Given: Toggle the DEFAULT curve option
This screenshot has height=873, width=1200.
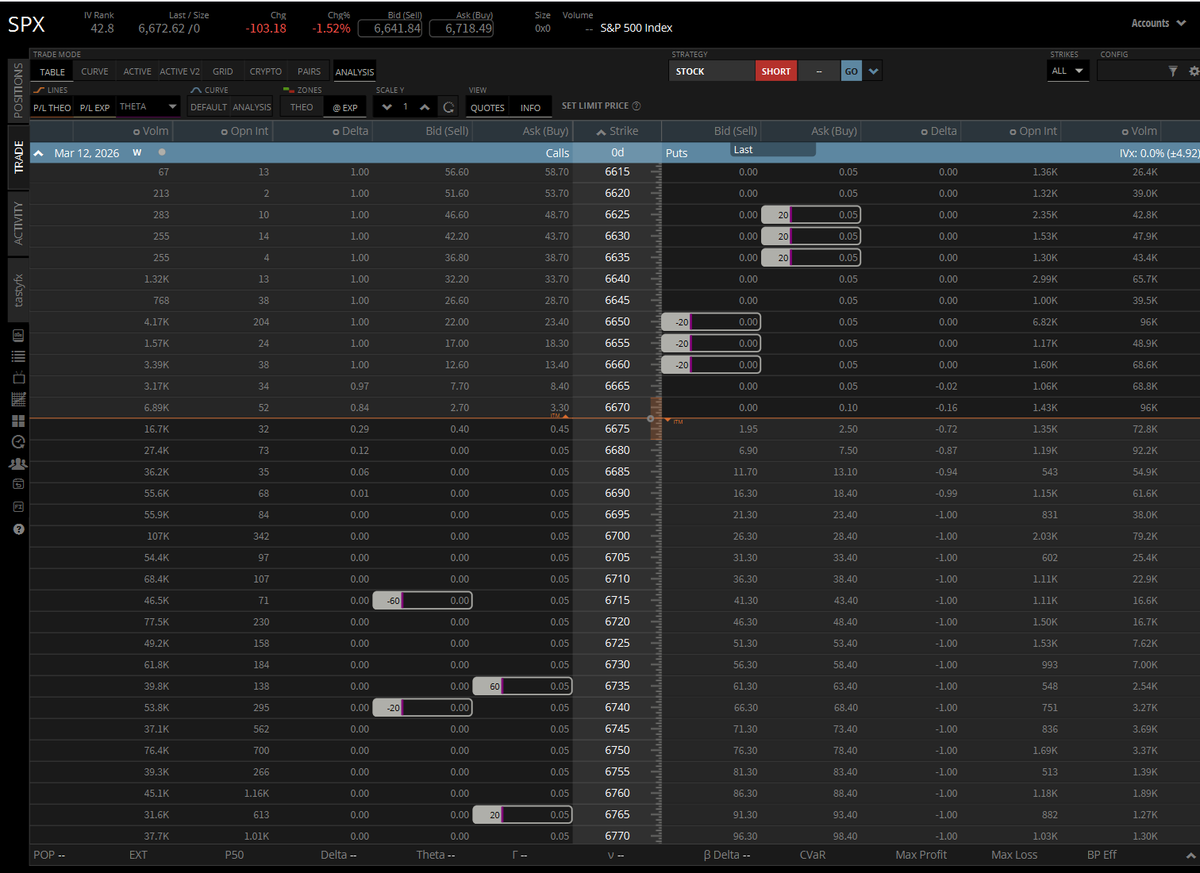Looking at the screenshot, I should click(x=209, y=107).
